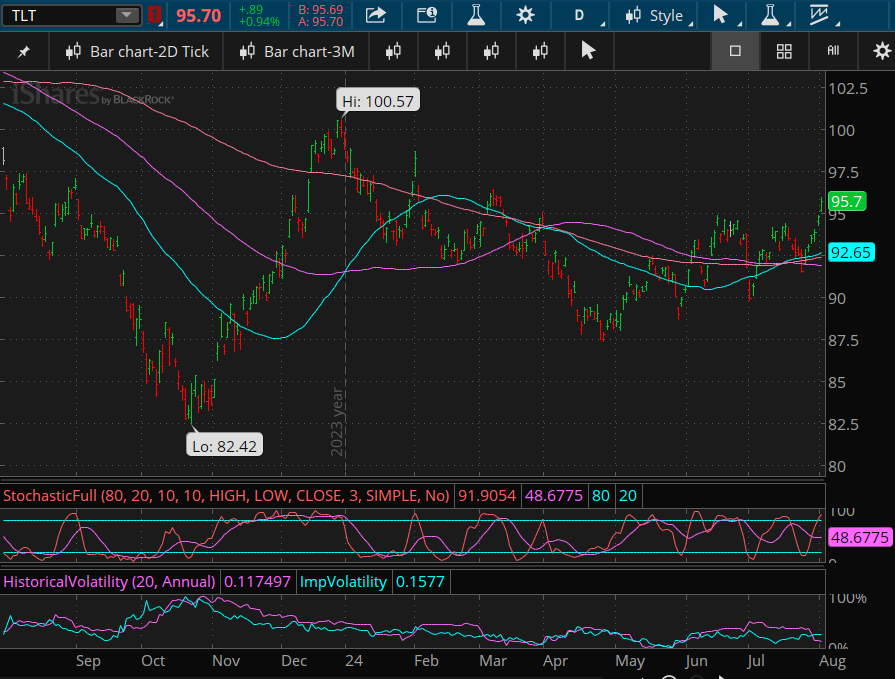Open patterns flask dropdown near right edge
The image size is (895, 679).
pyautogui.click(x=771, y=15)
